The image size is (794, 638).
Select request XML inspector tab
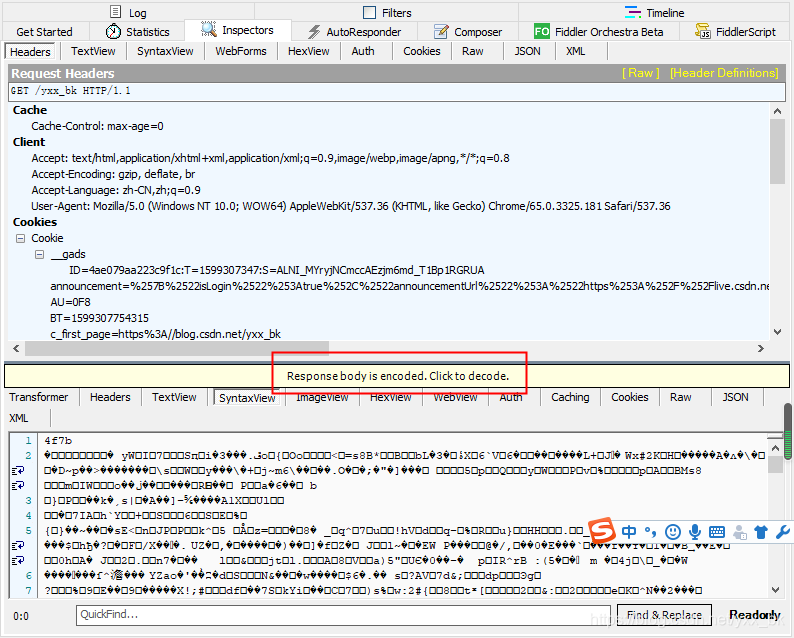coord(576,51)
